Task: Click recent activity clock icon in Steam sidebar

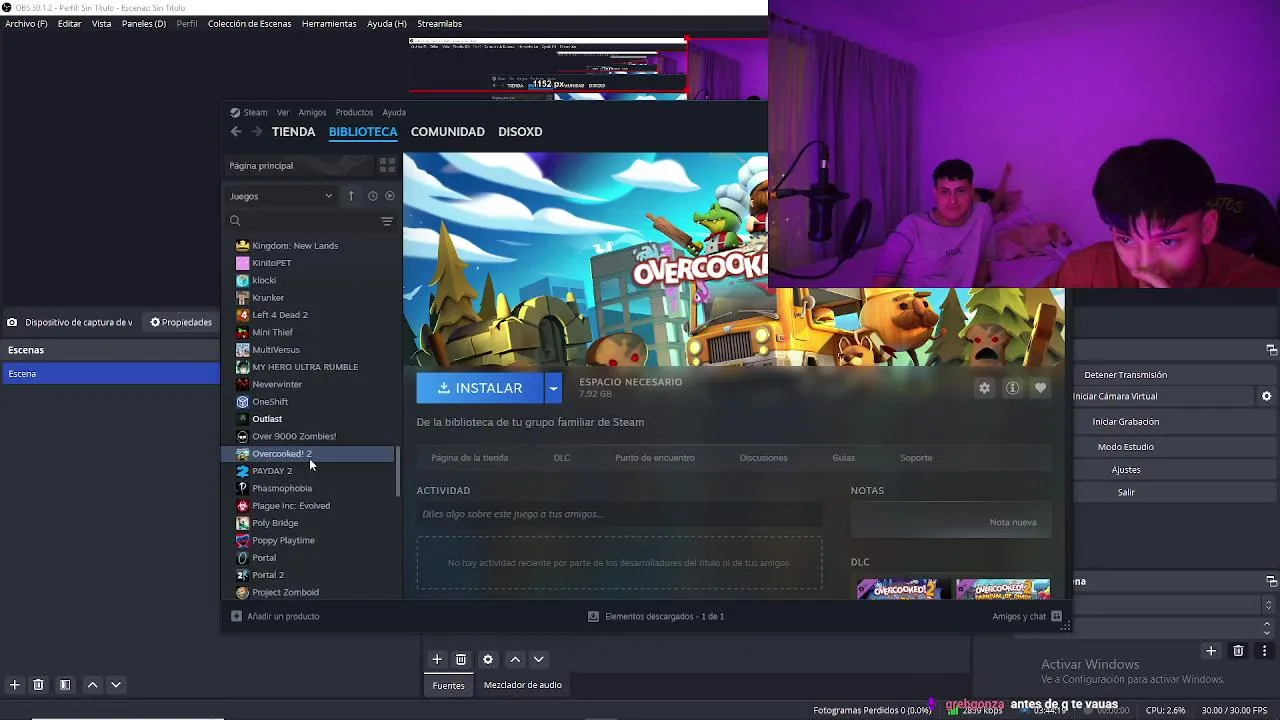Action: (x=372, y=196)
